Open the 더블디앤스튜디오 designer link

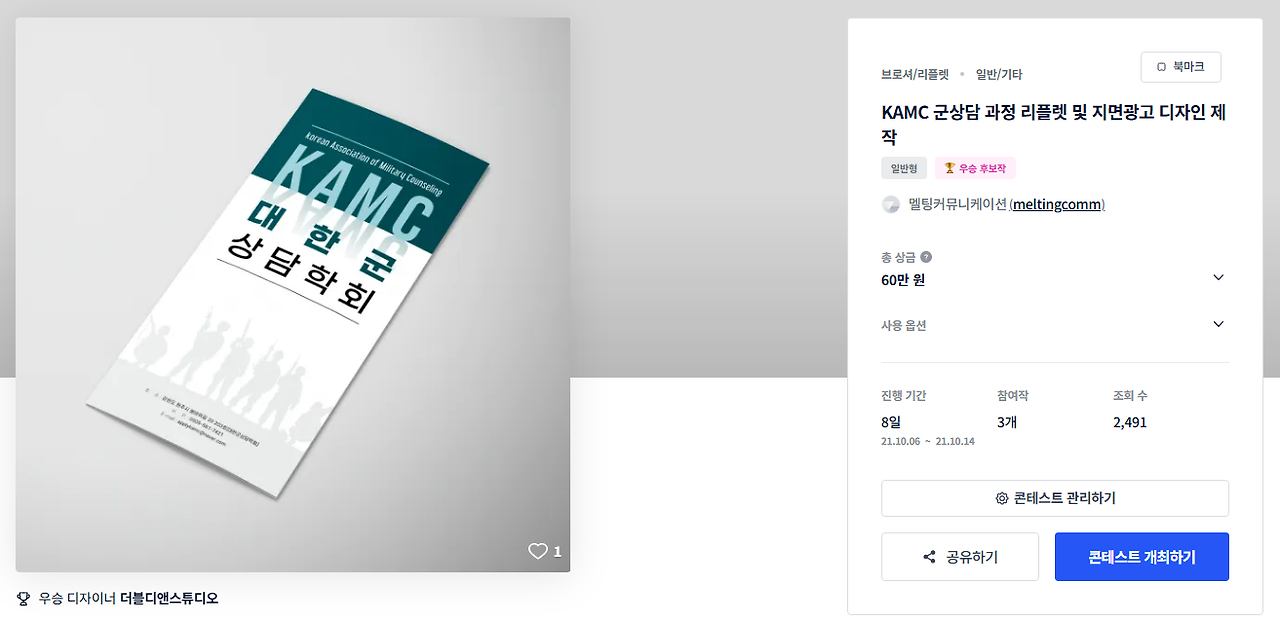[169, 598]
